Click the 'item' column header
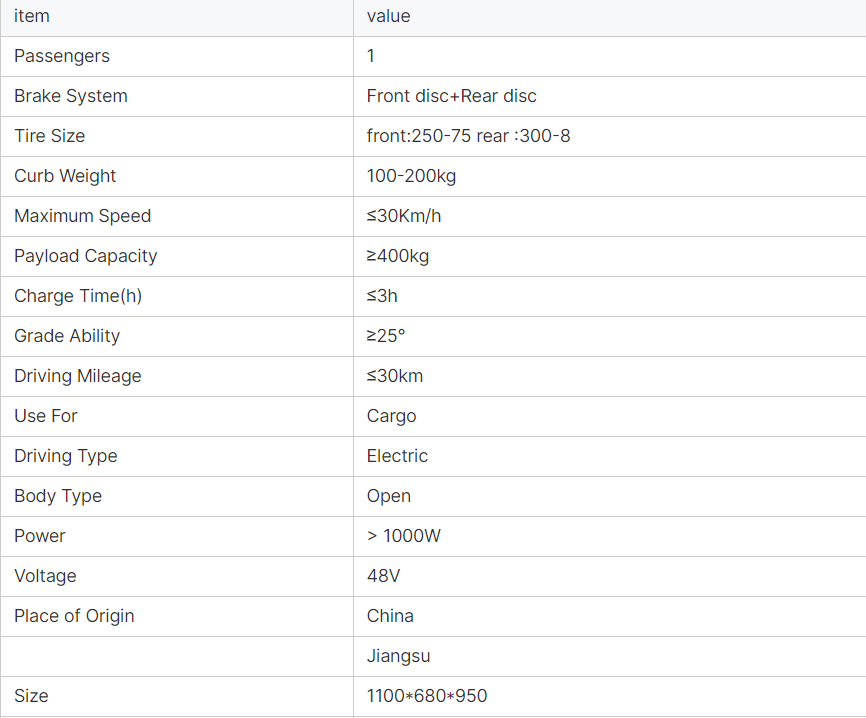The height and width of the screenshot is (718, 866). click(32, 16)
